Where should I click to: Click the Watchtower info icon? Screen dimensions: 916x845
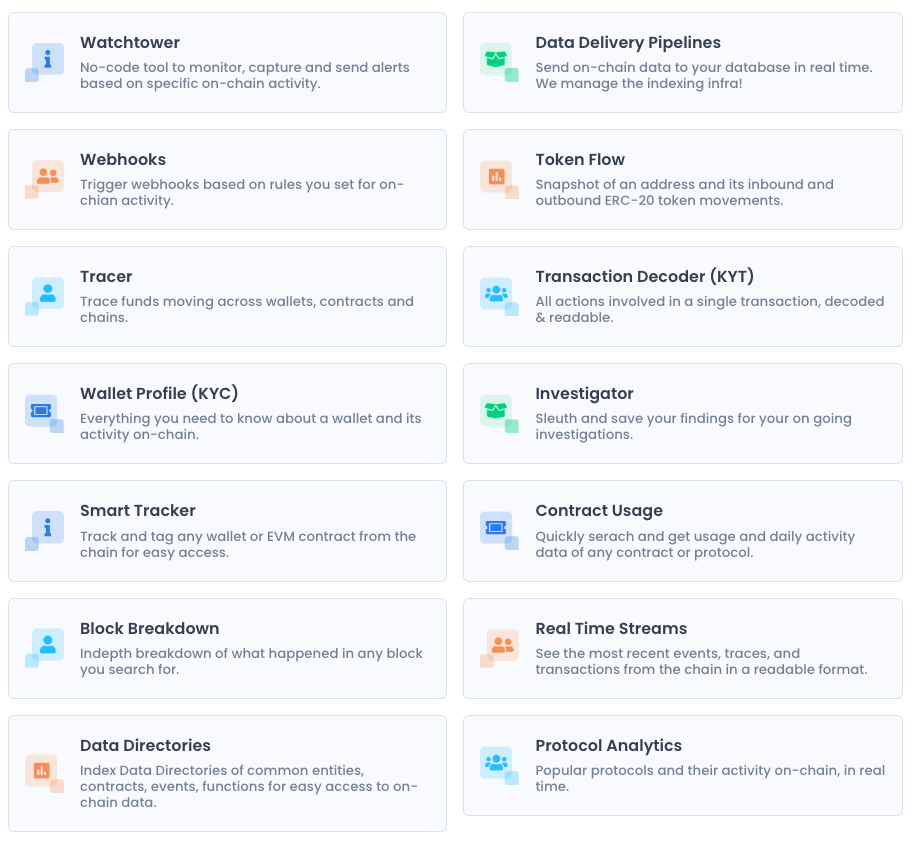point(47,60)
